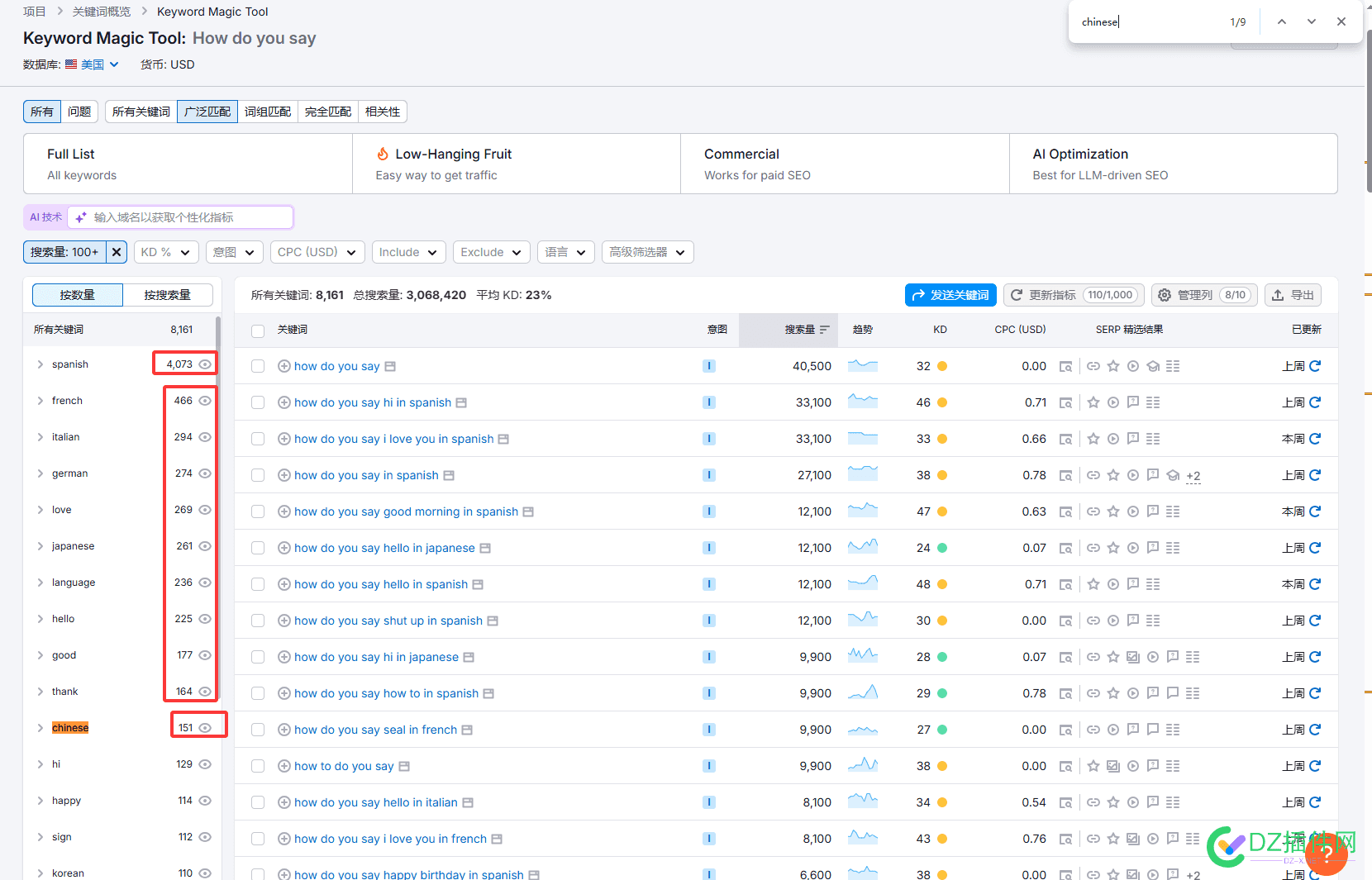The height and width of the screenshot is (880, 1372).
Task: Click the search volume sort icon
Action: point(824,330)
